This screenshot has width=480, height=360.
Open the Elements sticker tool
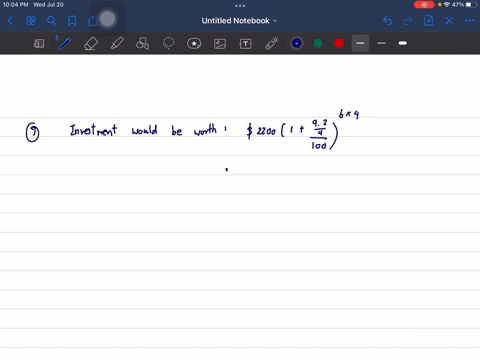[x=194, y=43]
